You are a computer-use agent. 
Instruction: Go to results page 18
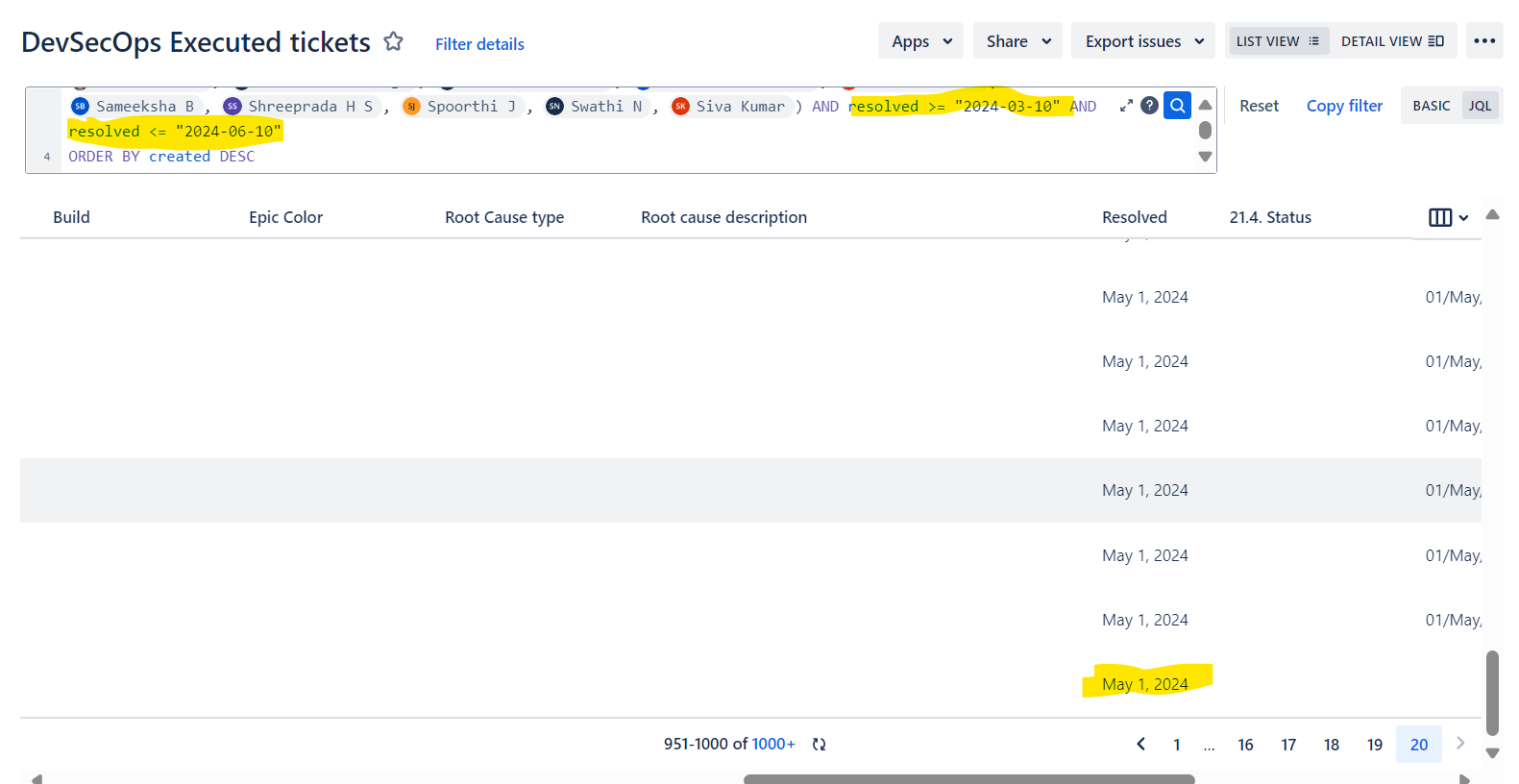[1332, 745]
